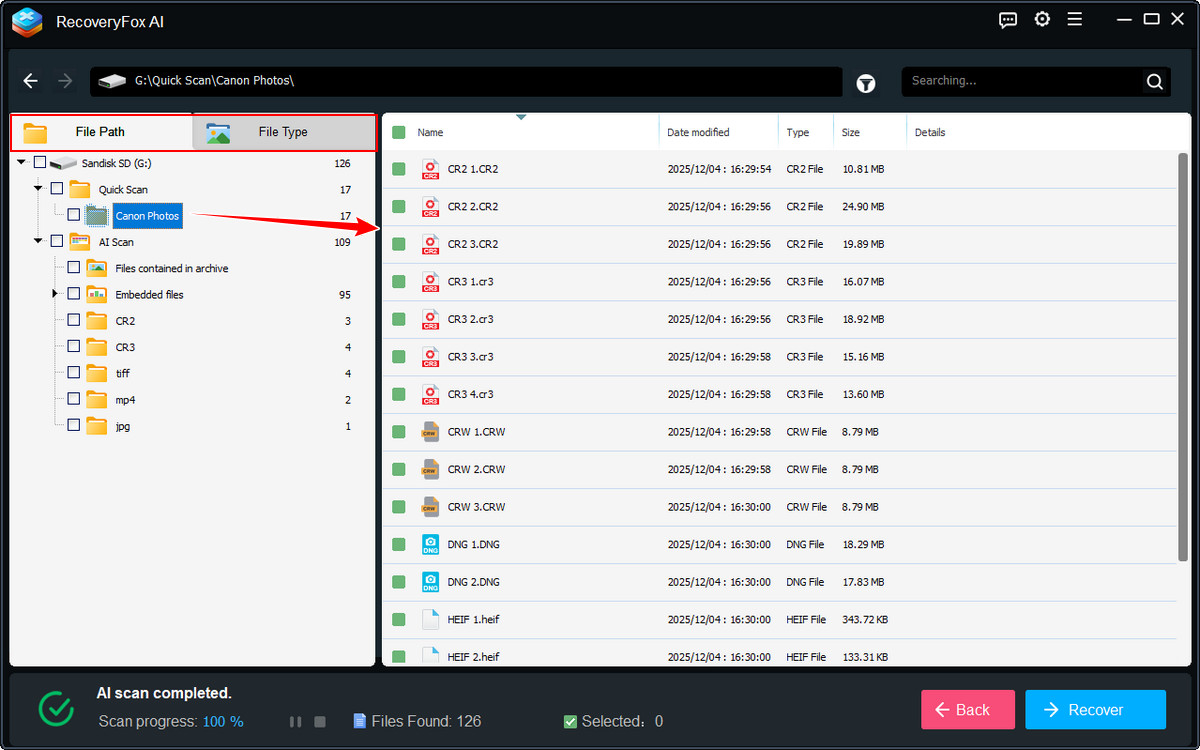This screenshot has width=1200, height=750.
Task: Tick the mp4 folder checkbox
Action: point(74,399)
